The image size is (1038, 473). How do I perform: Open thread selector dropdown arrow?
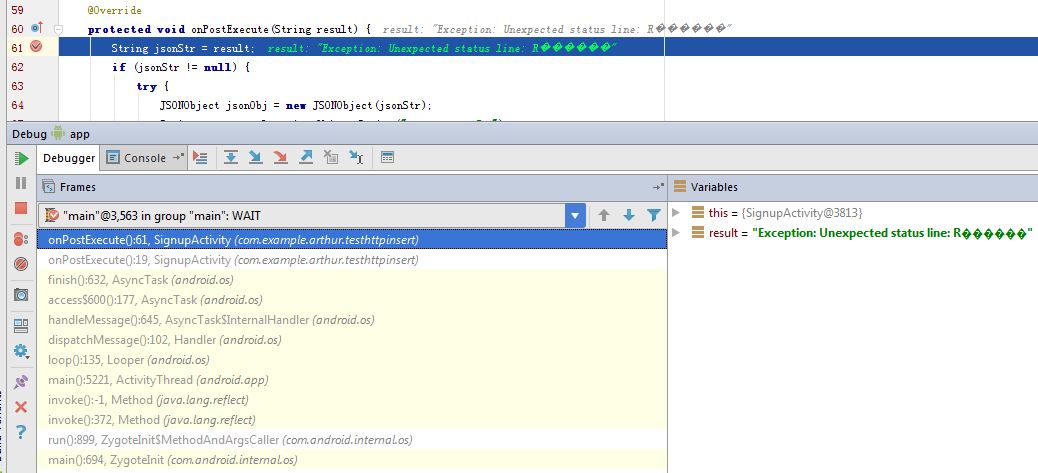pos(575,216)
